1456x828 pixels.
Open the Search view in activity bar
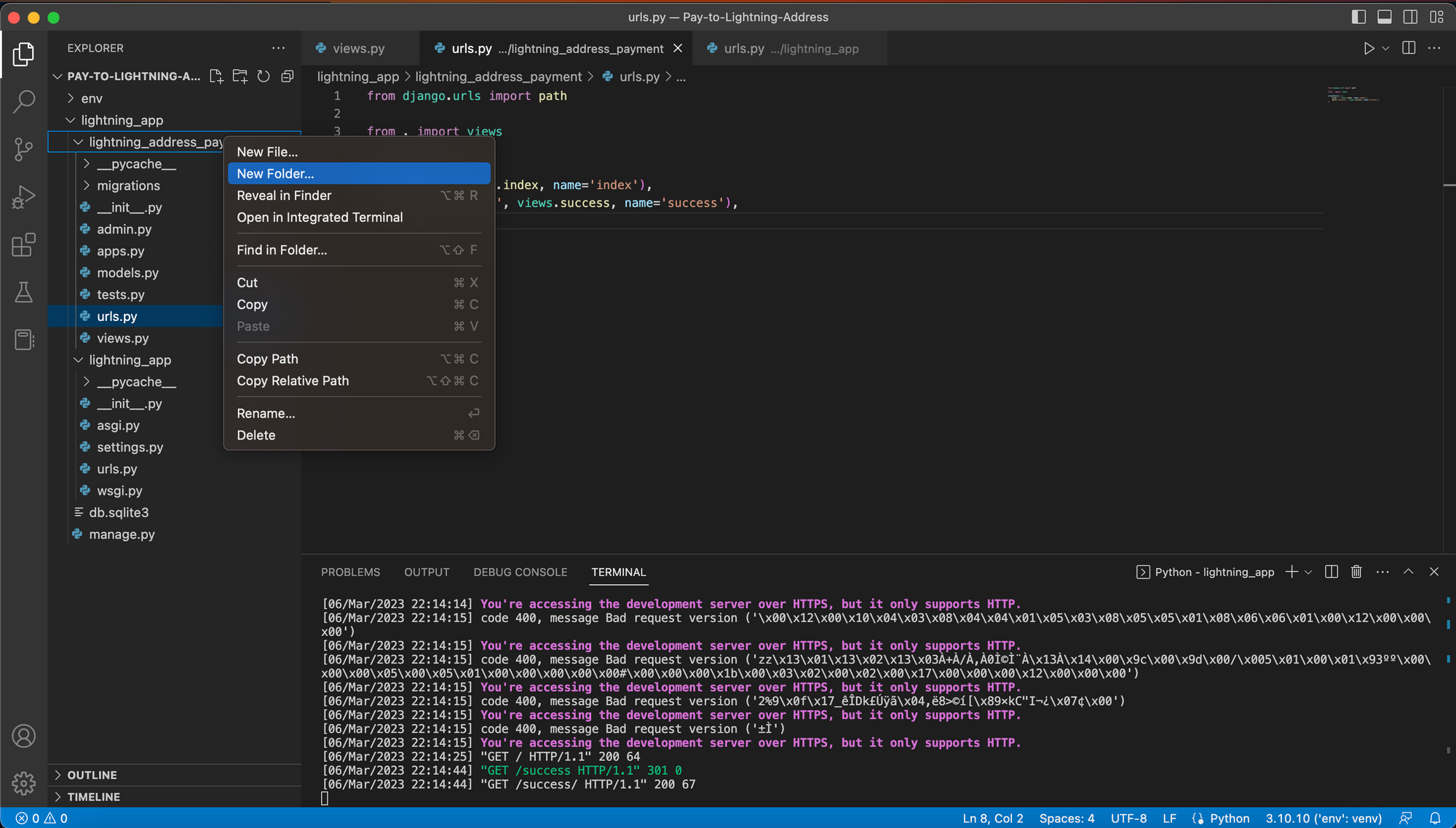[23, 101]
